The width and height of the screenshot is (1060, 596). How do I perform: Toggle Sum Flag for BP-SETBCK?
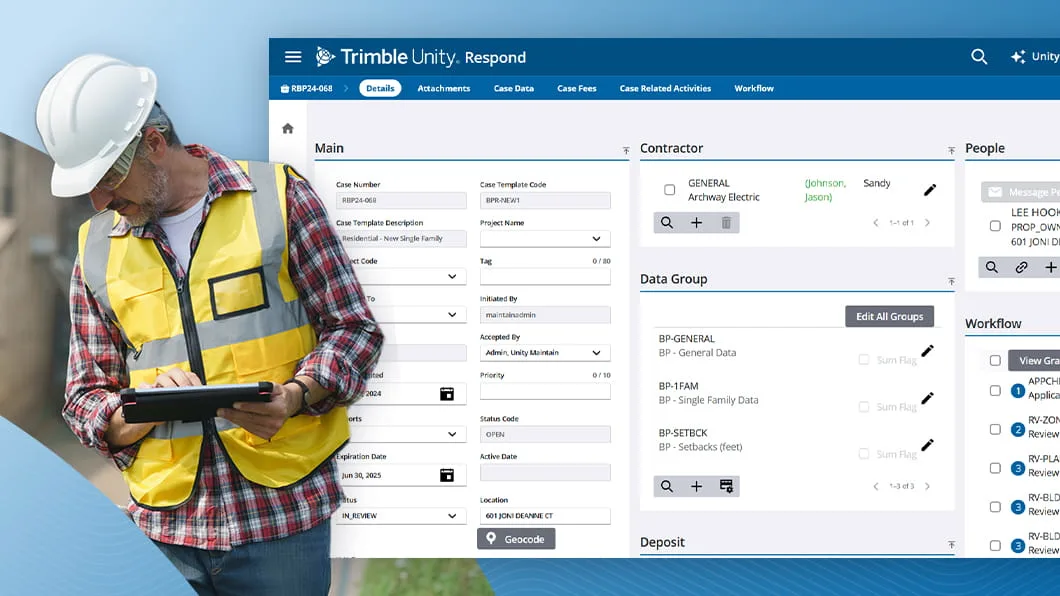[864, 453]
